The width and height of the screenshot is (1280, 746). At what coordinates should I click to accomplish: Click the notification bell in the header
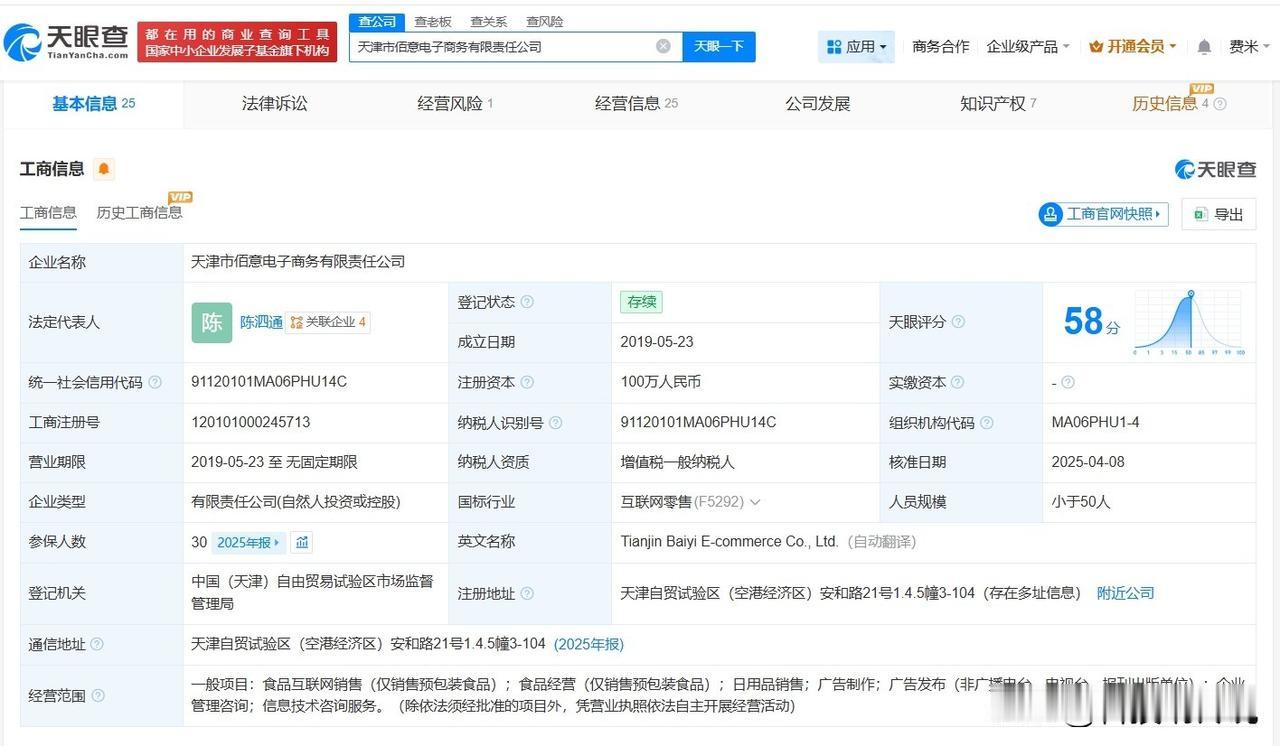1204,47
